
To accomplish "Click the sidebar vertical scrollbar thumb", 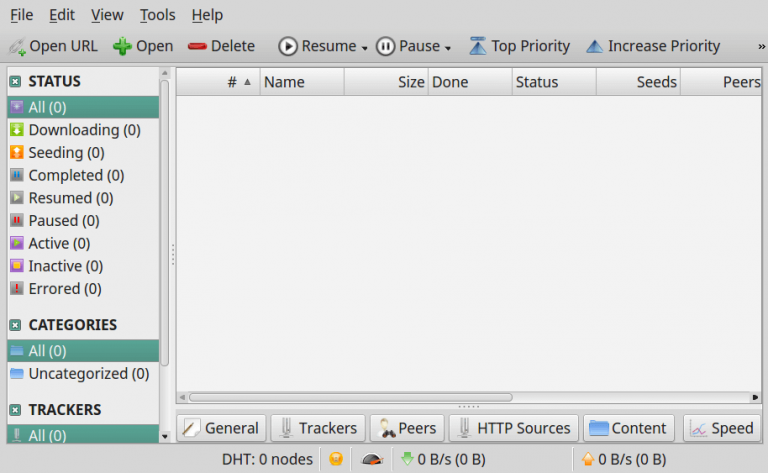I will click(165, 223).
